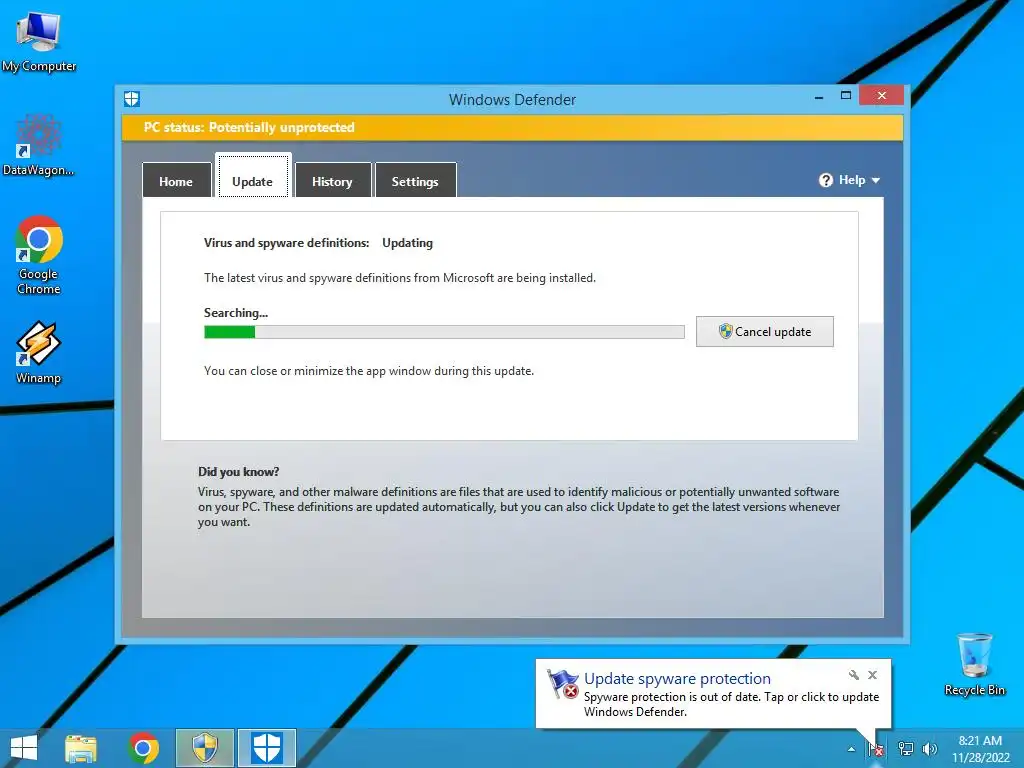1024x768 pixels.
Task: Open the Winamp desktop shortcut
Action: coord(39,352)
